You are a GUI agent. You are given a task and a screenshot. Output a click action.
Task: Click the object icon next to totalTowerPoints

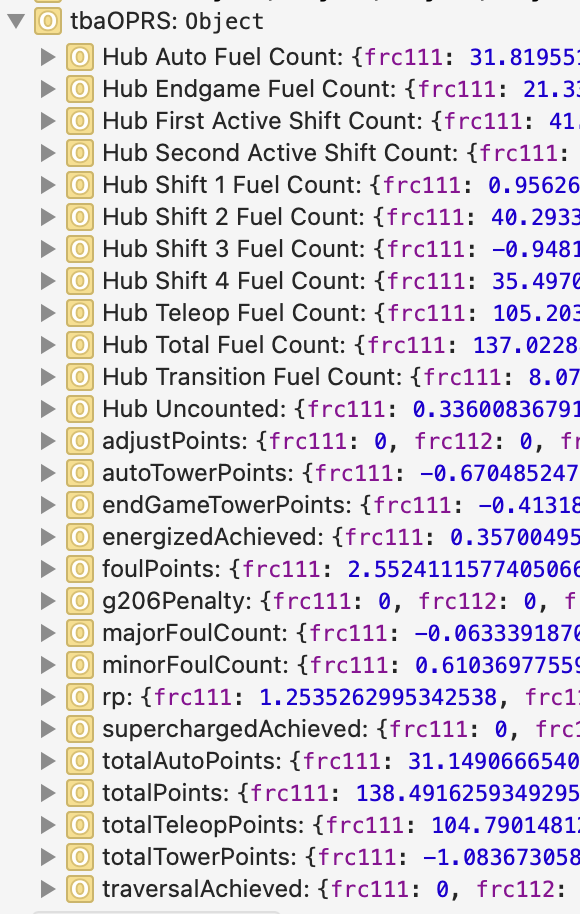(80, 857)
